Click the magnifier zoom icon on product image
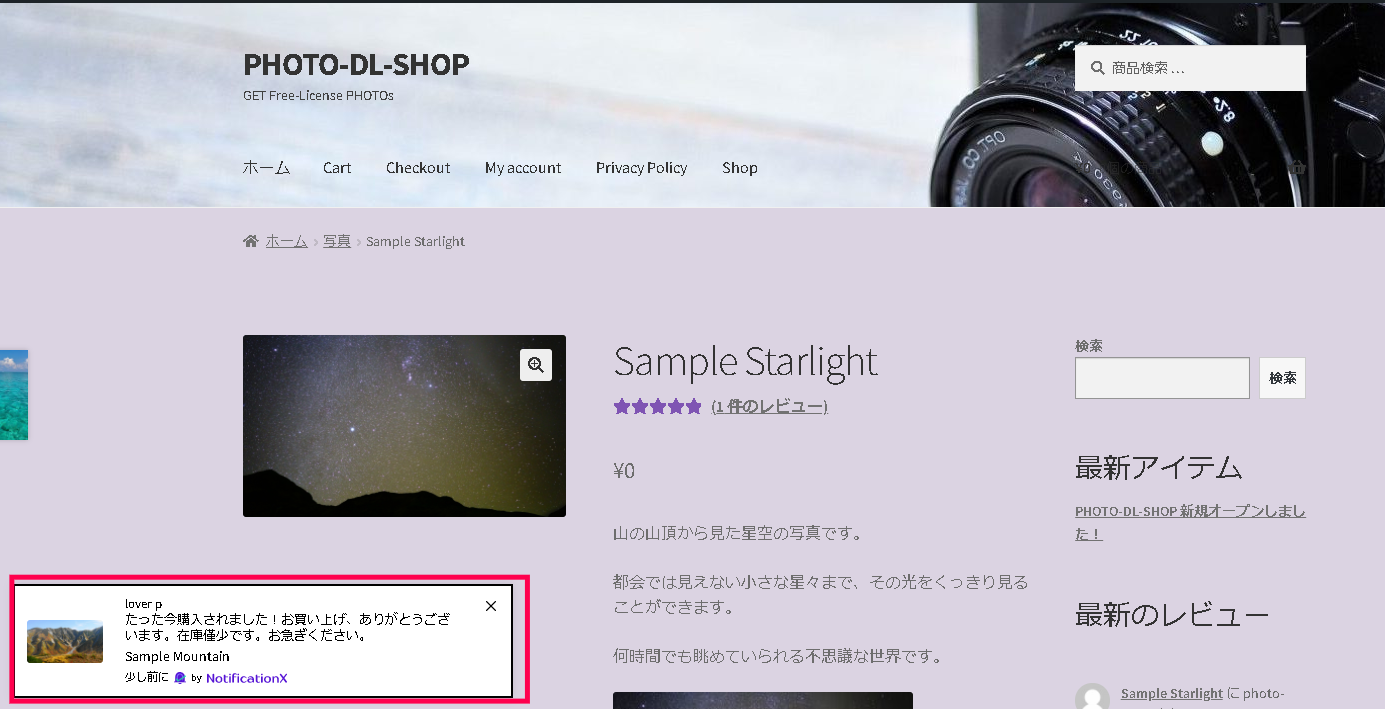1385x709 pixels. click(x=536, y=365)
